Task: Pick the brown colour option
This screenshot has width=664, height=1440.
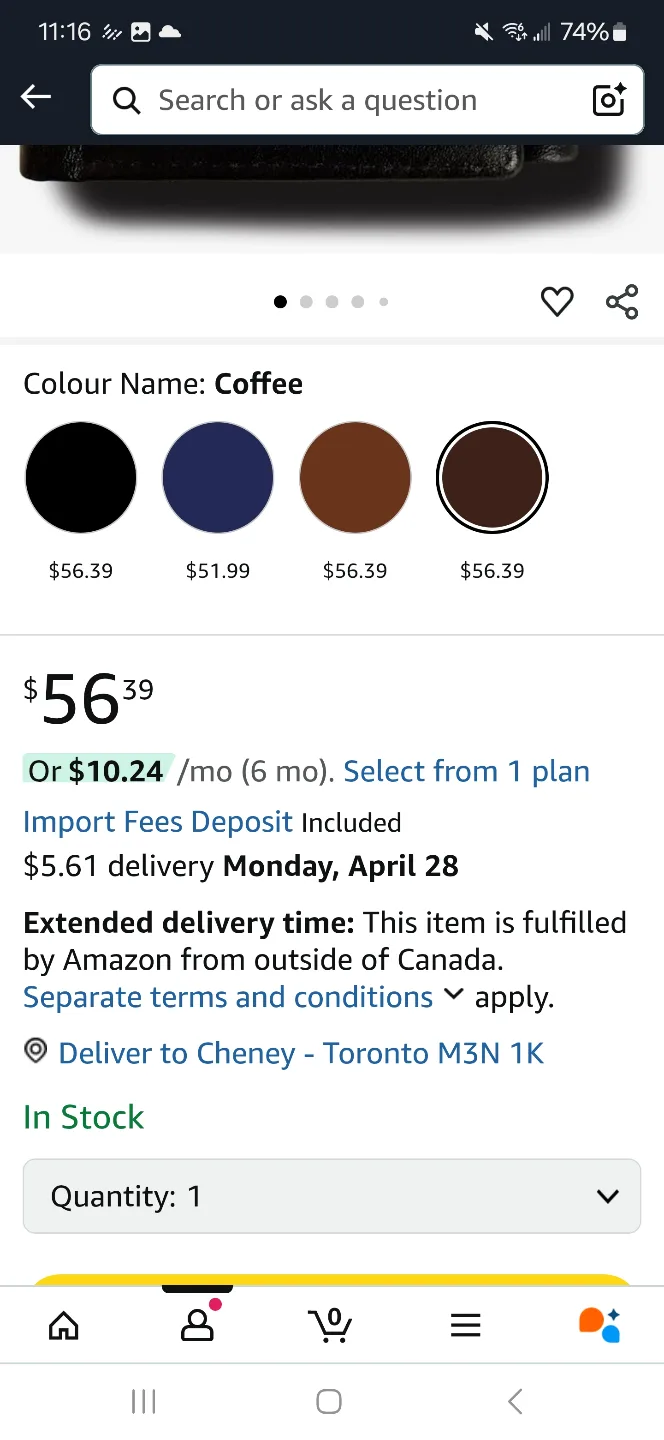Action: [355, 477]
